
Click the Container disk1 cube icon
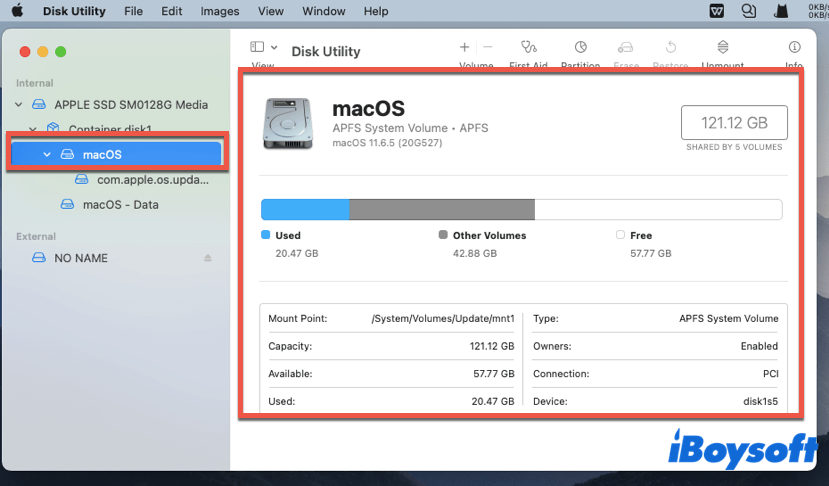53,127
